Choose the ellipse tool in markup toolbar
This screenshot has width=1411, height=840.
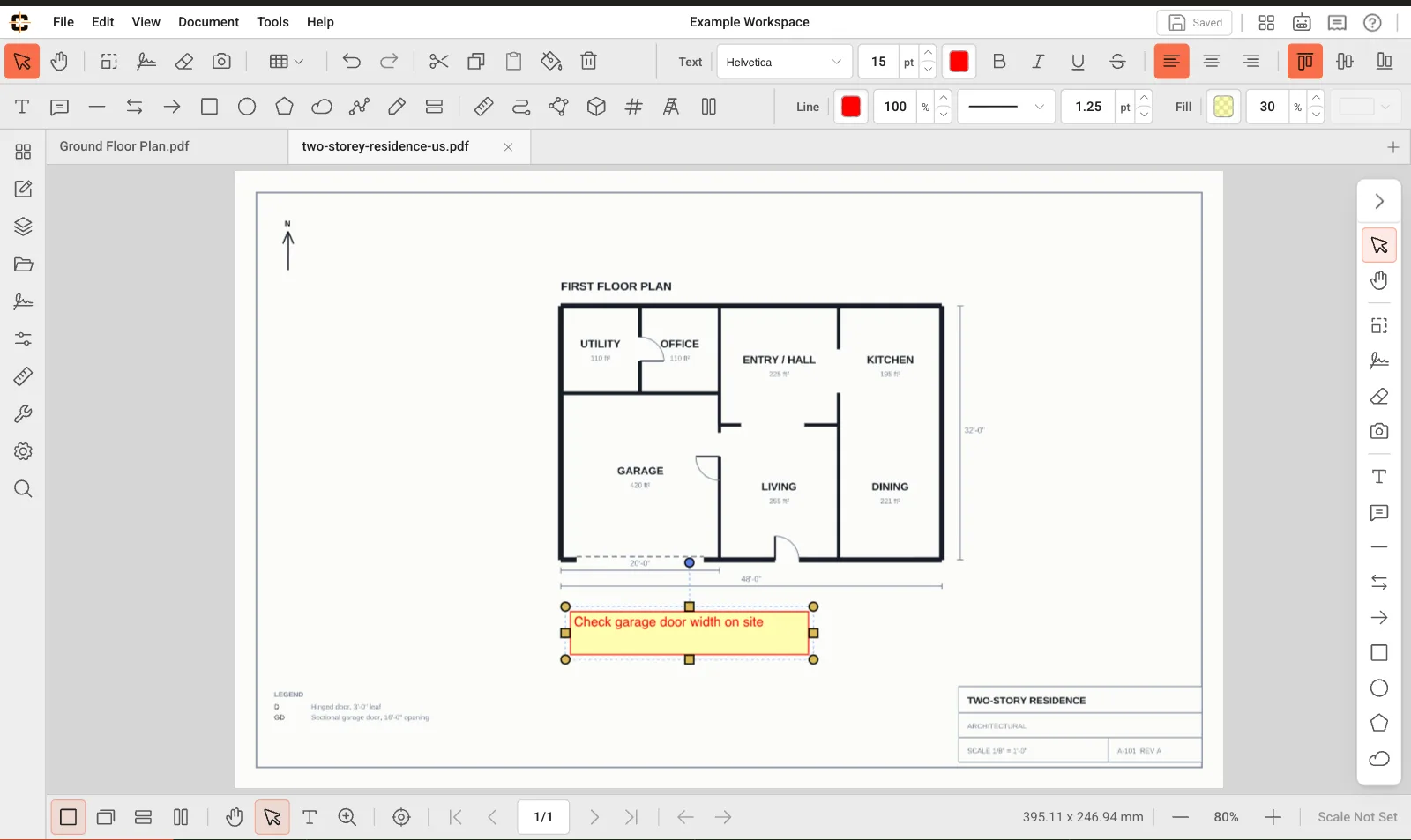point(247,107)
